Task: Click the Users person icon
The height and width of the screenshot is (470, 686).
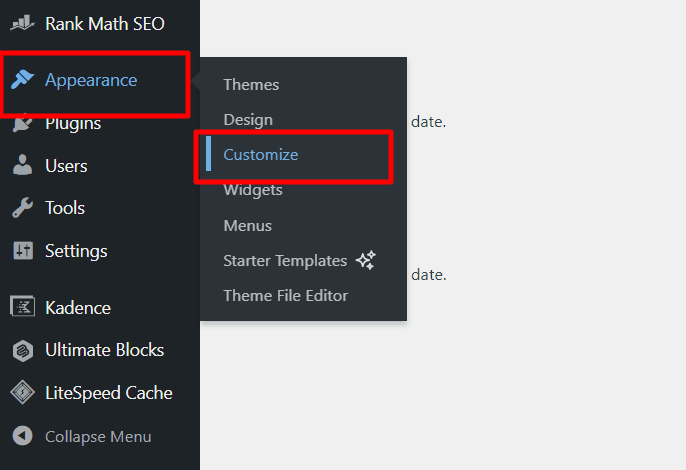Action: [x=22, y=166]
